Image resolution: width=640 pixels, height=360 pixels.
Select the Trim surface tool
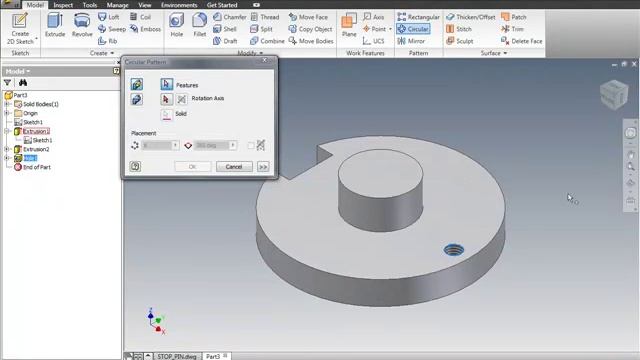click(x=512, y=29)
